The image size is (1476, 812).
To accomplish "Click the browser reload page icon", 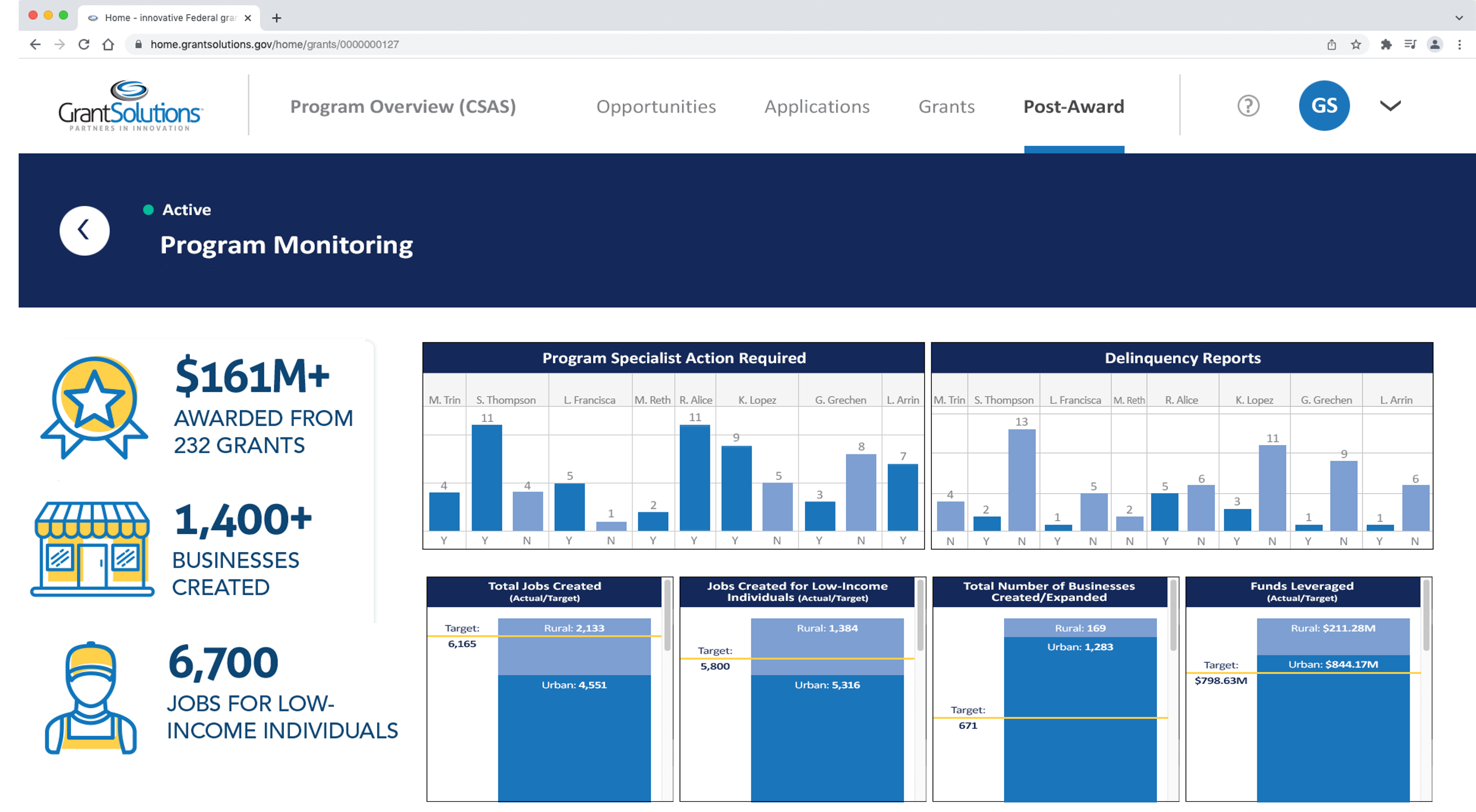I will coord(84,44).
